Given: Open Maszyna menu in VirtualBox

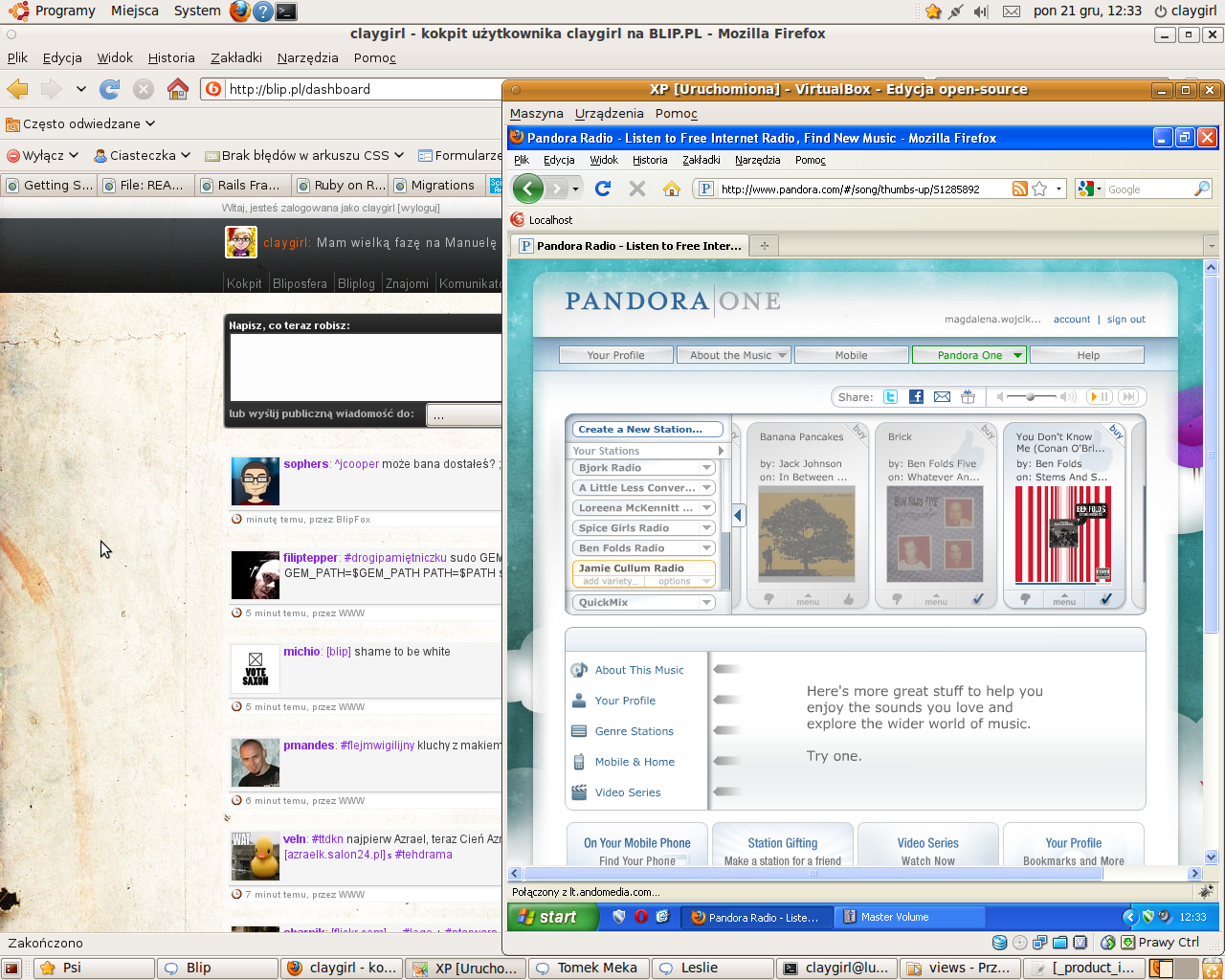Looking at the screenshot, I should point(536,113).
